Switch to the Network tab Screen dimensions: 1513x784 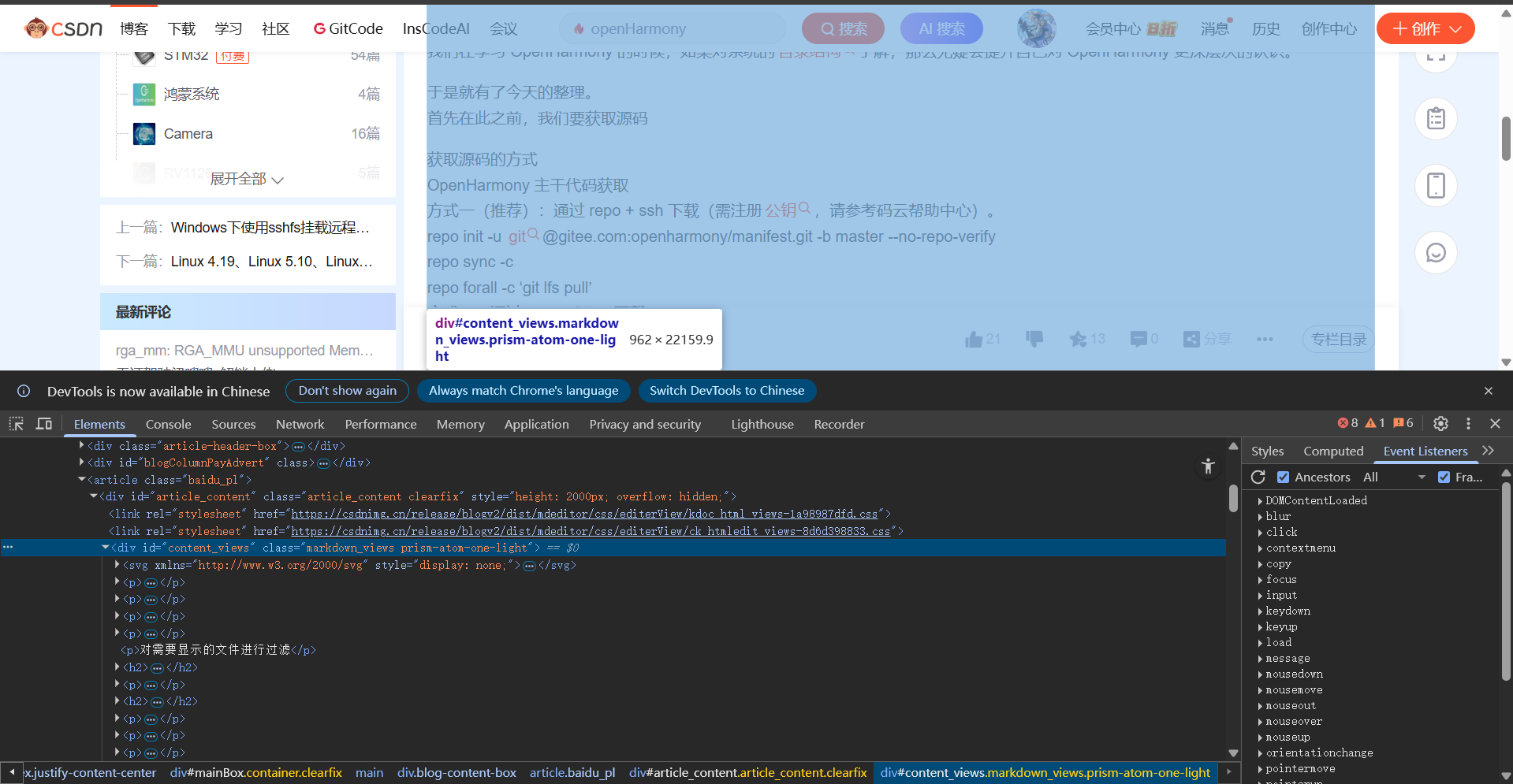click(300, 424)
